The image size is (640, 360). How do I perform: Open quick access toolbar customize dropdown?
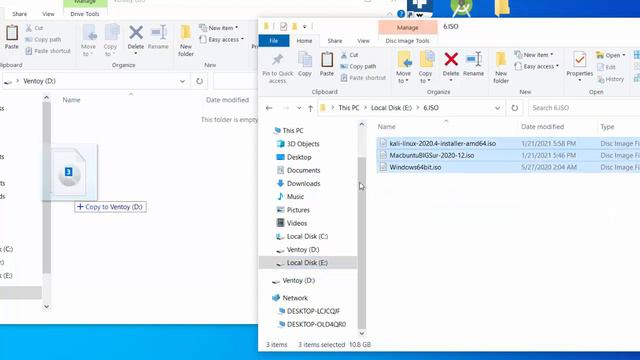point(304,27)
